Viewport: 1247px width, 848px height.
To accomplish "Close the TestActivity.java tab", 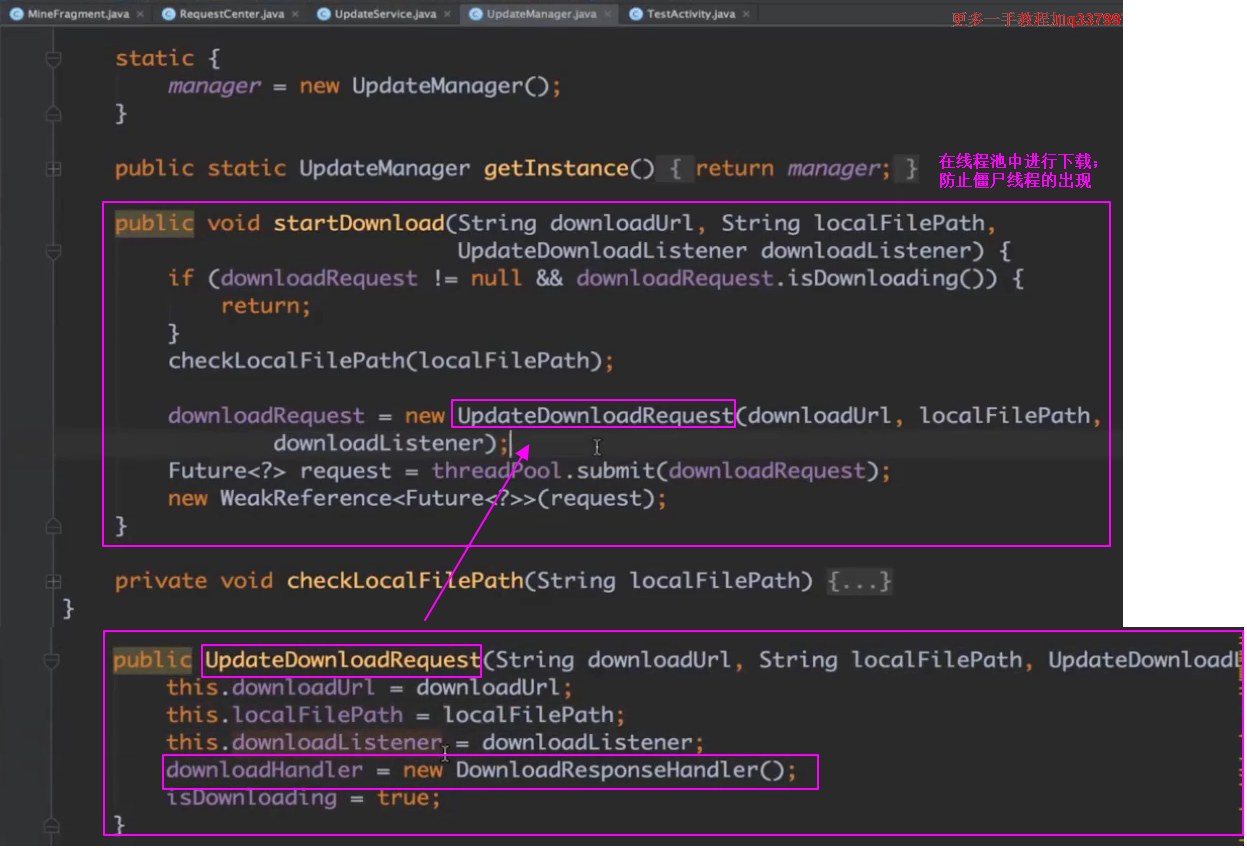I will pos(746,14).
